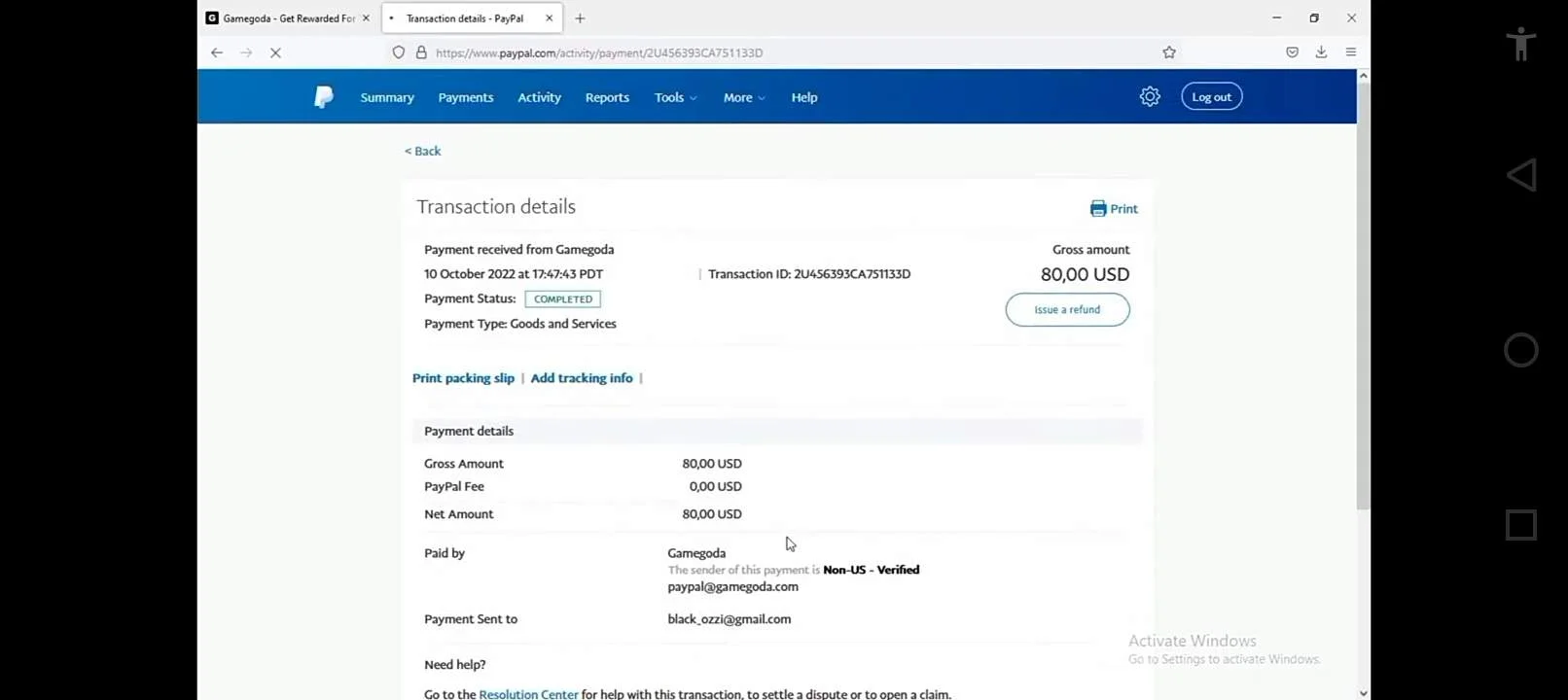1568x700 pixels.
Task: Select the Transaction details PayPal tab
Action: (472, 18)
